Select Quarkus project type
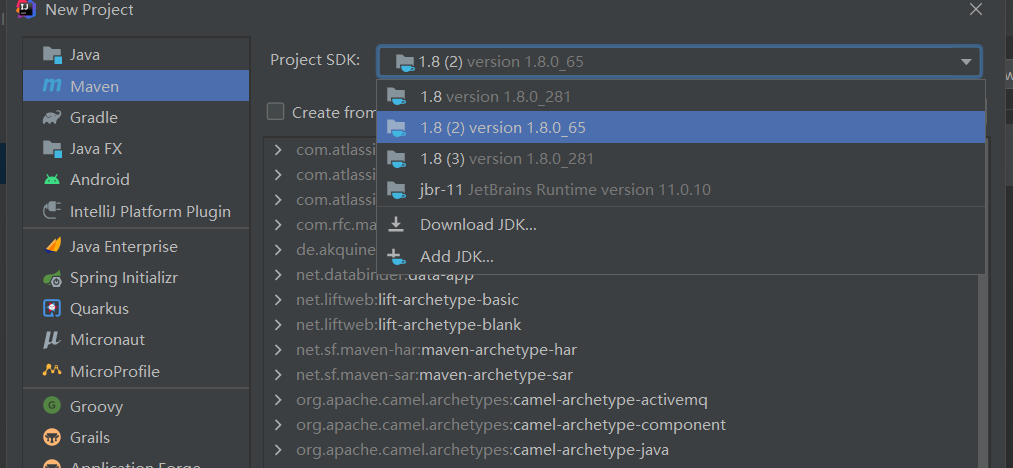This screenshot has height=468, width=1013. pyautogui.click(x=136, y=308)
